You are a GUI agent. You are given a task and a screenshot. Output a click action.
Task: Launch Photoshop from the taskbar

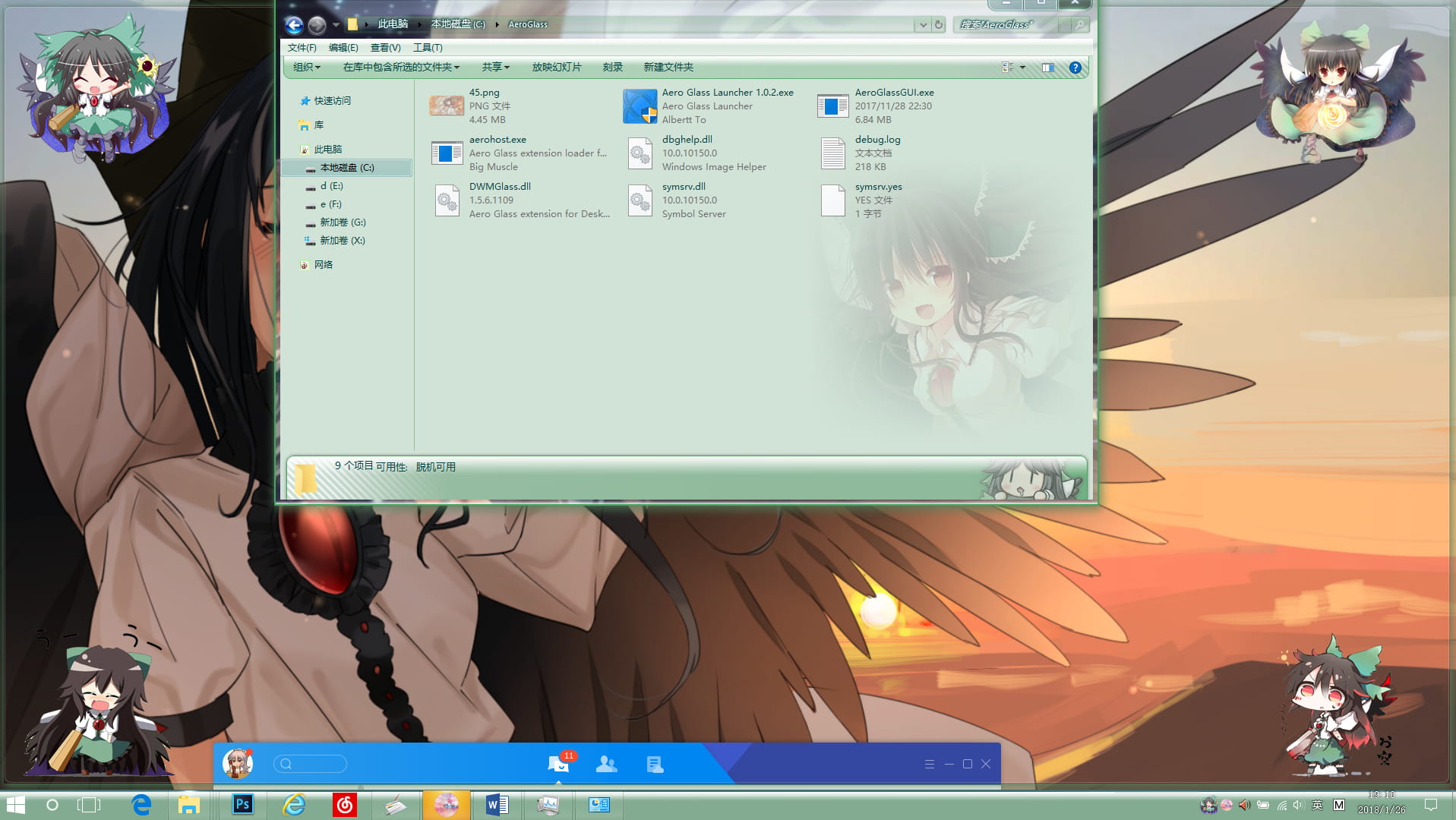click(x=242, y=804)
